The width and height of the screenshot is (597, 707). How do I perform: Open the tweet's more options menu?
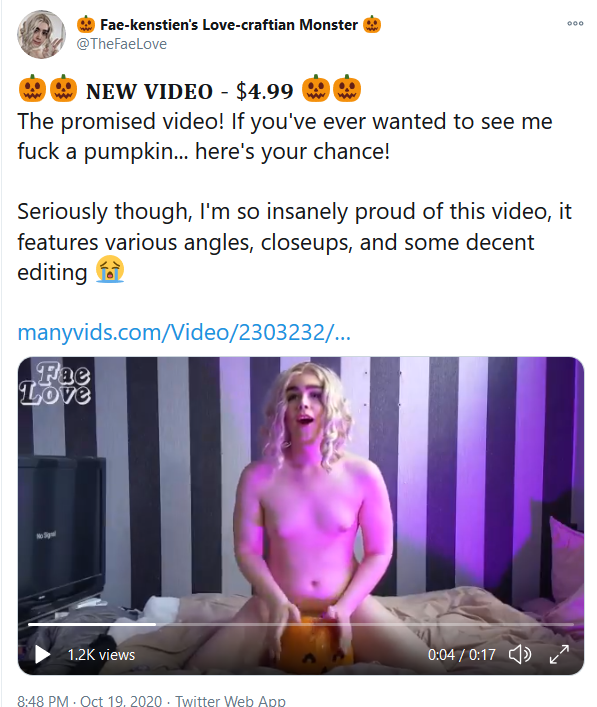[x=575, y=23]
